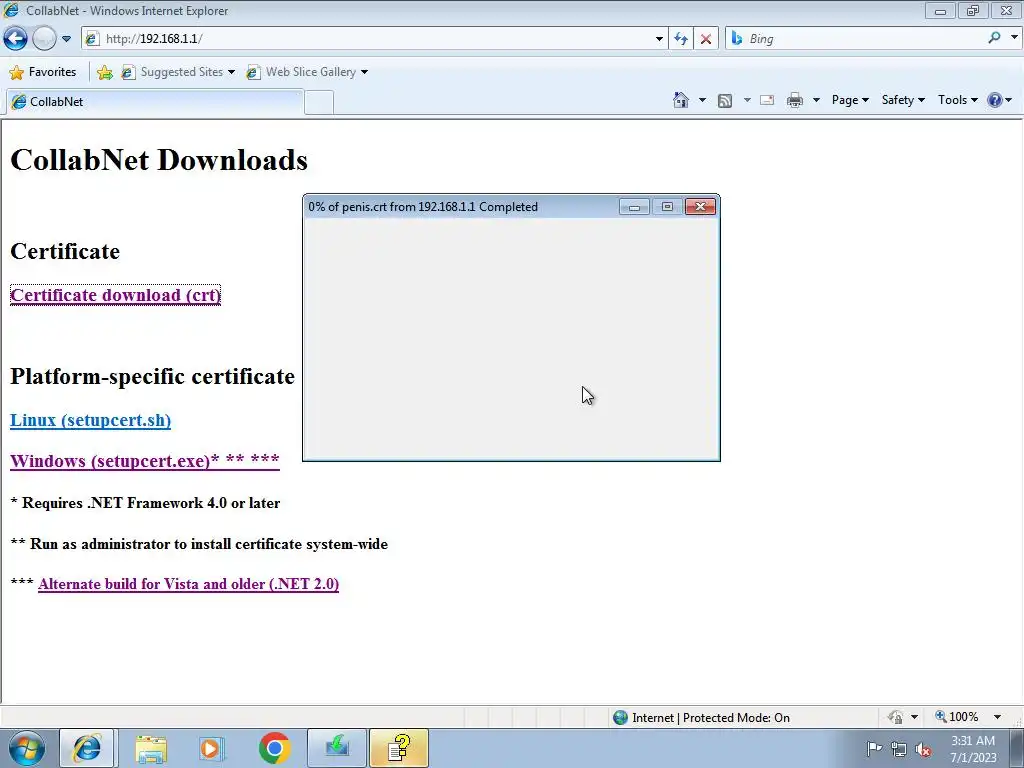Click the Internet Explorer taskbar icon
Viewport: 1024px width, 768px height.
click(x=87, y=748)
